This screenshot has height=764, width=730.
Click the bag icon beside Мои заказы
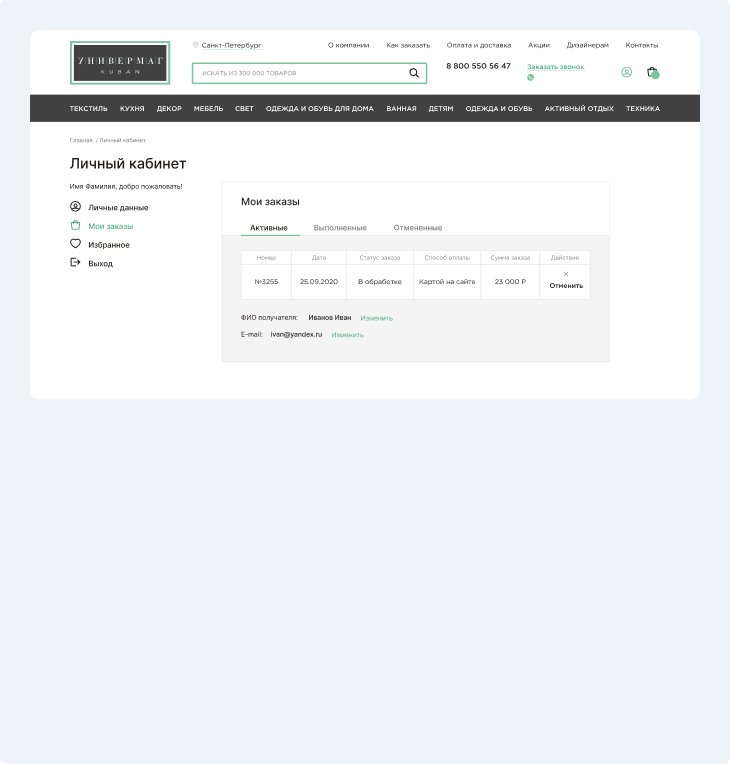(76, 225)
